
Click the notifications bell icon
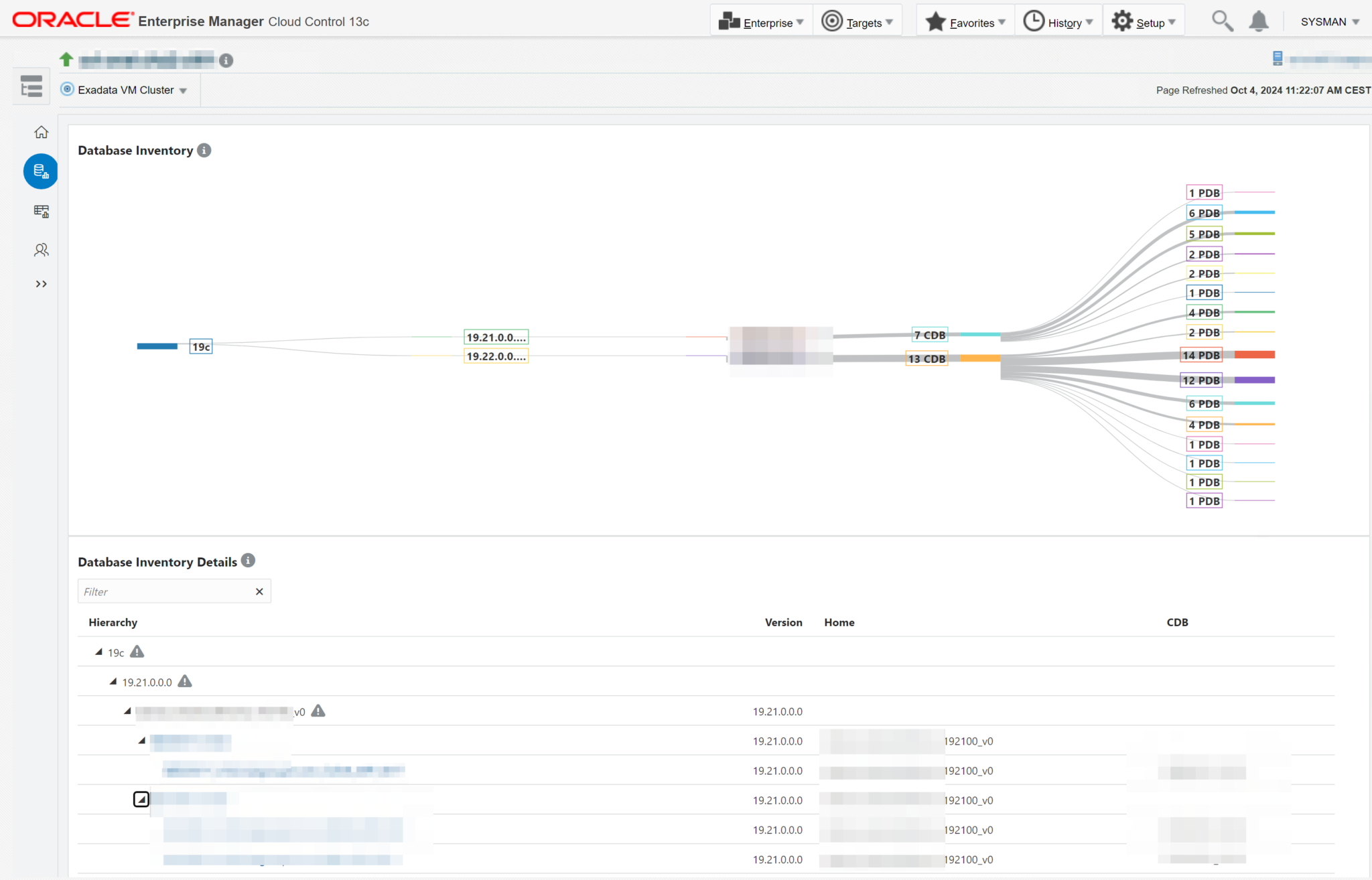click(1259, 21)
